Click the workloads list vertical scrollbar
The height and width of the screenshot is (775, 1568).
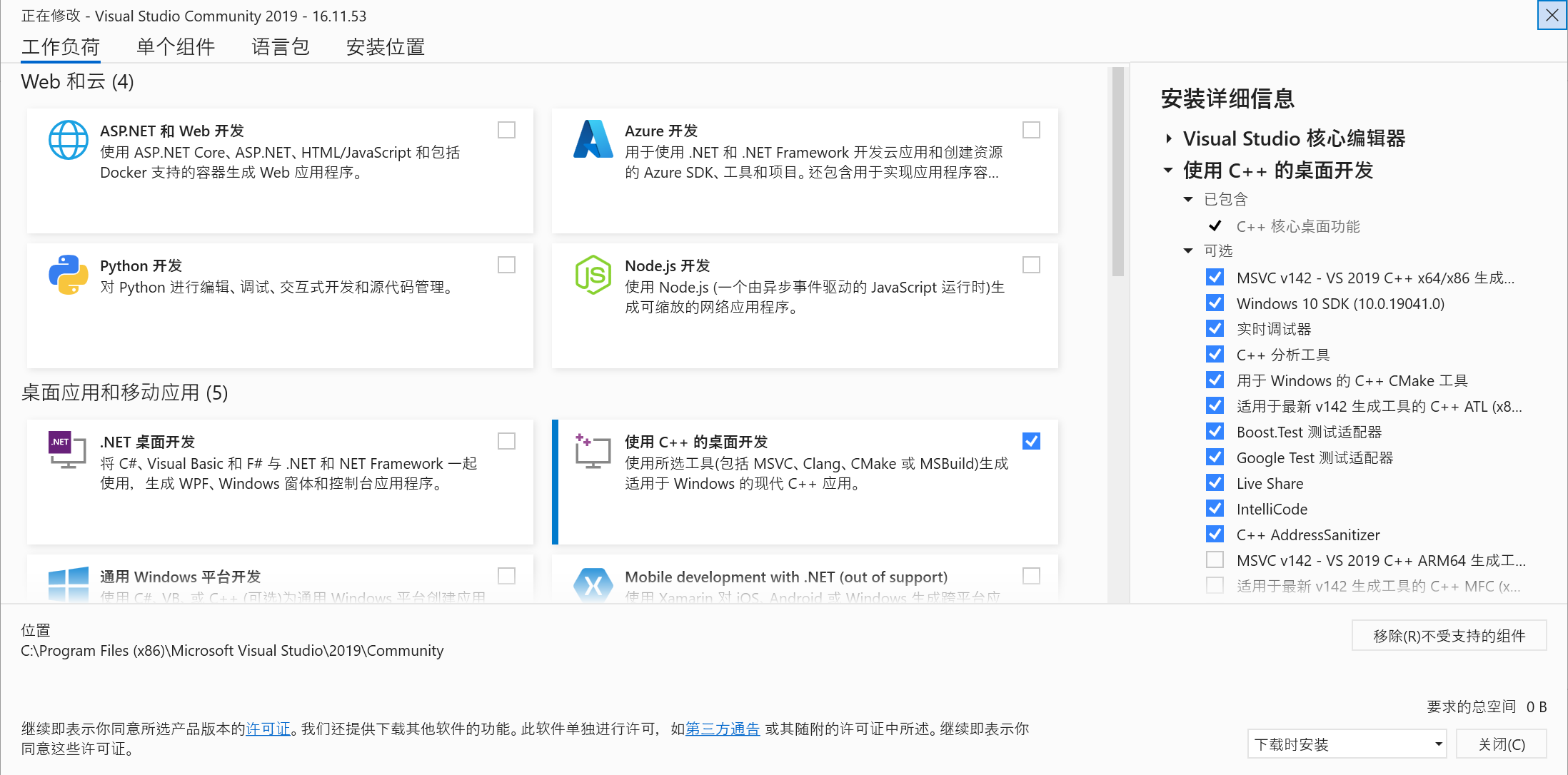tap(1117, 171)
